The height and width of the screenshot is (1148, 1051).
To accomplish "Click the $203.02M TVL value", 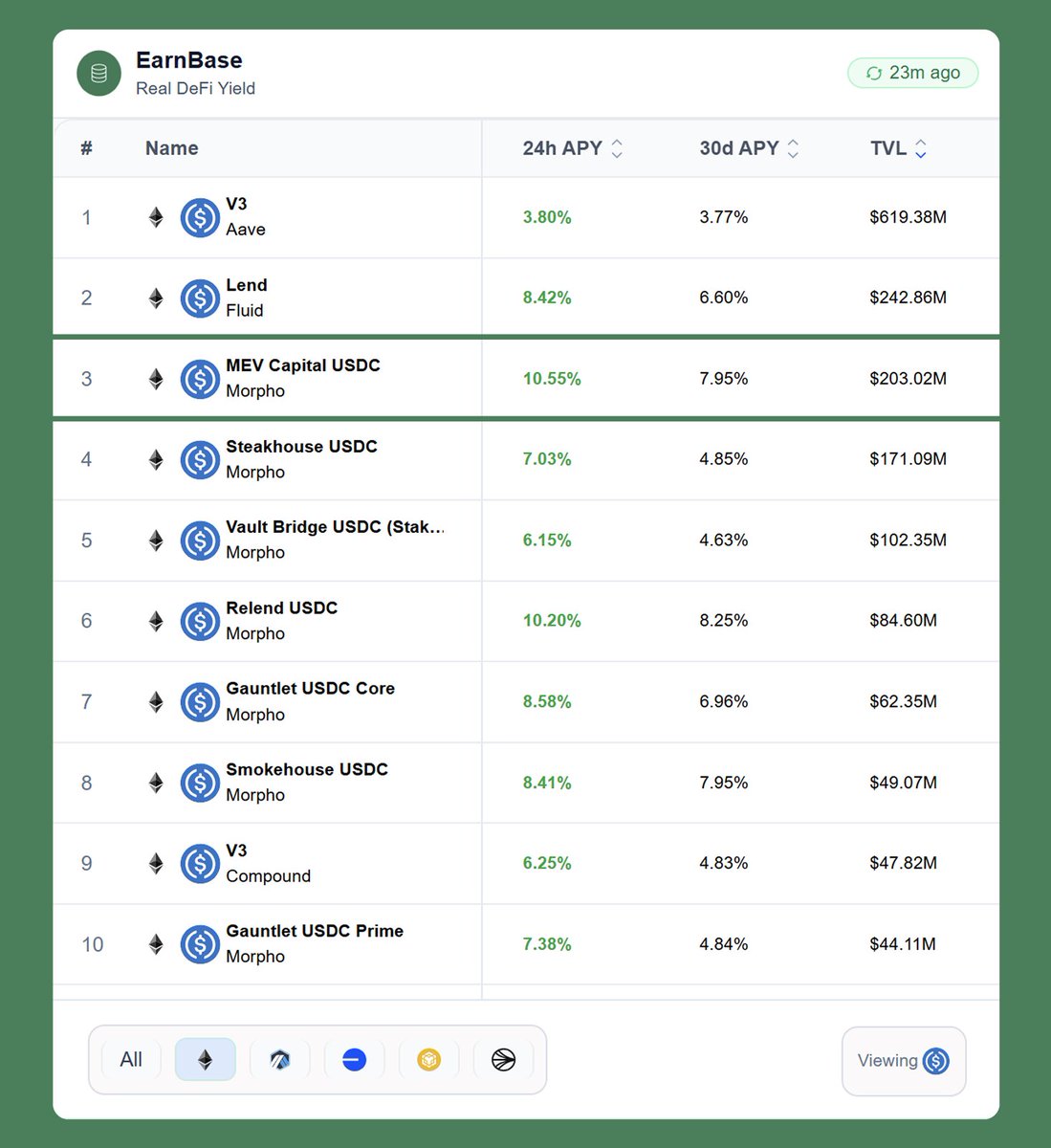I will pos(909,379).
